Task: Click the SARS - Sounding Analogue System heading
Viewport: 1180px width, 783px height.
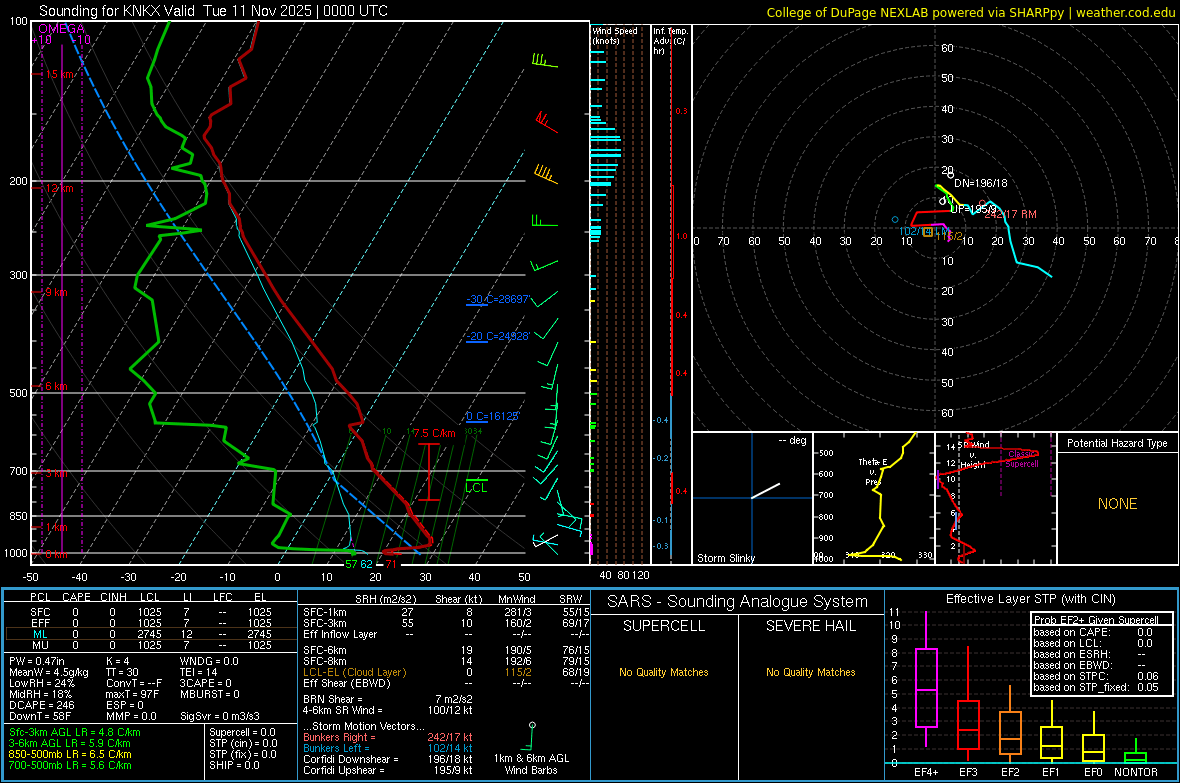Action: tap(737, 602)
